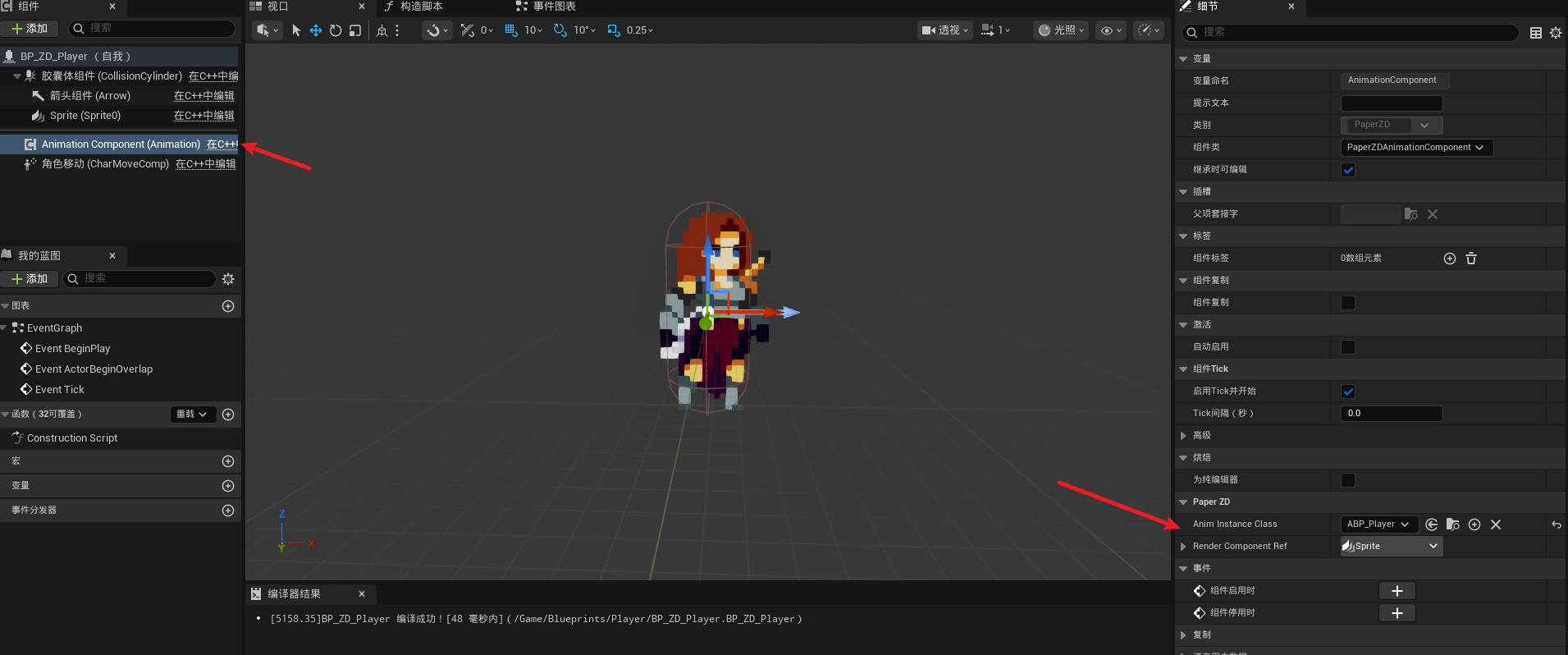Add a new variable with the plus icon
Viewport: 1568px width, 655px height.
228,486
